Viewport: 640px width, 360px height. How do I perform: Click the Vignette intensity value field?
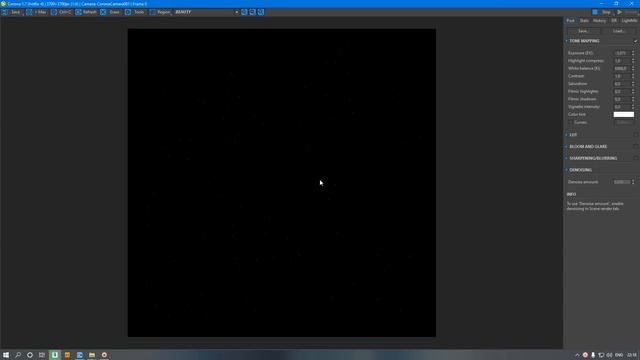click(622, 107)
